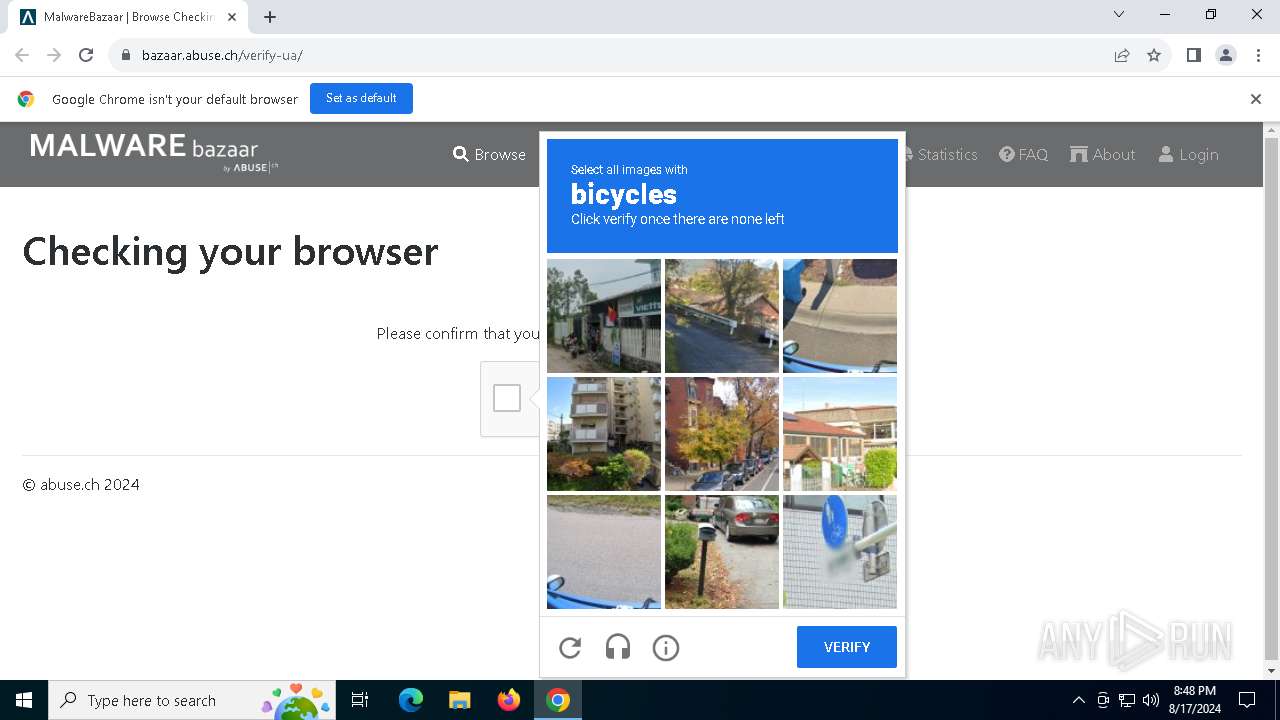Open a new browser tab

(270, 16)
